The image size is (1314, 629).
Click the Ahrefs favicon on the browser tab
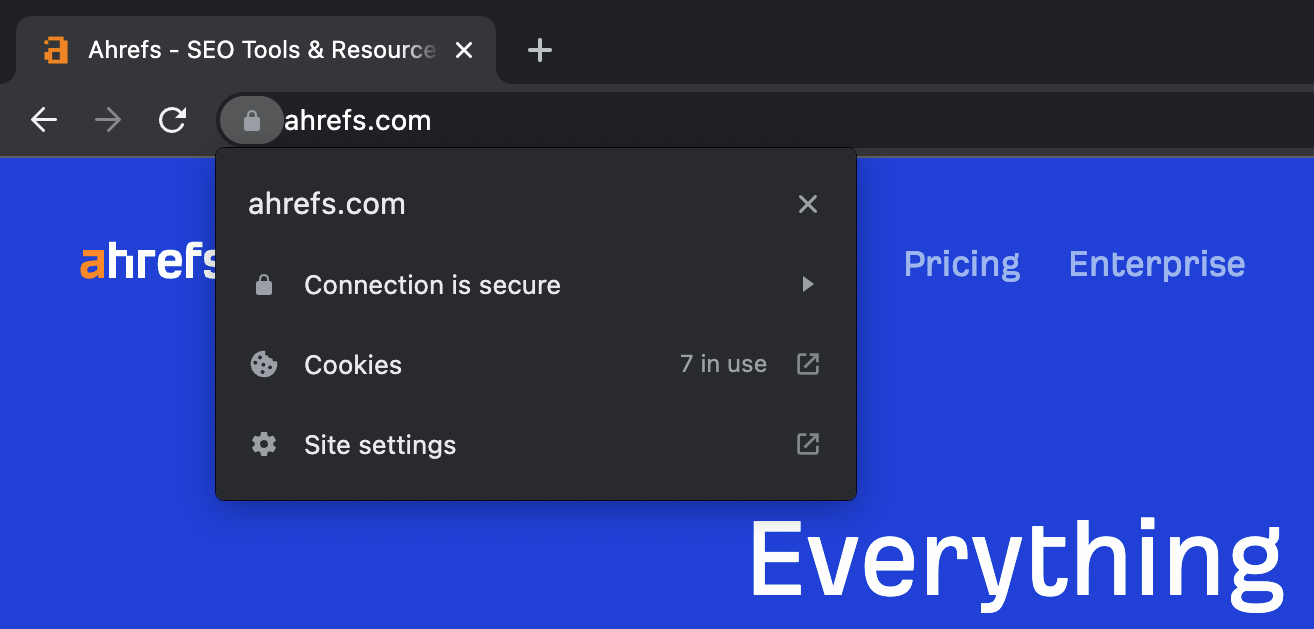pos(57,50)
